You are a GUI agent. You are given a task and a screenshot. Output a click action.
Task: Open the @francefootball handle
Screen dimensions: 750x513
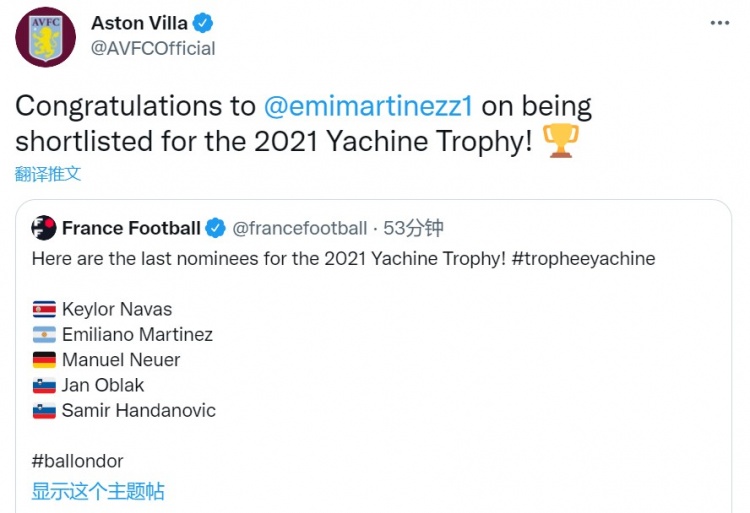point(300,228)
